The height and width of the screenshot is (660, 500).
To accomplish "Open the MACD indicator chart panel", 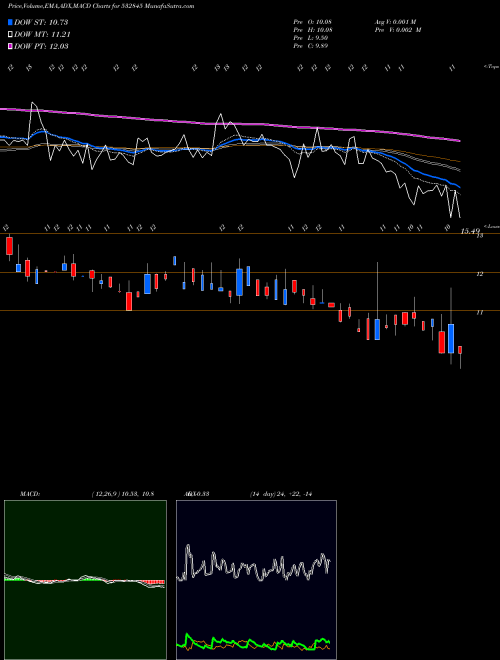I will pyautogui.click(x=85, y=580).
